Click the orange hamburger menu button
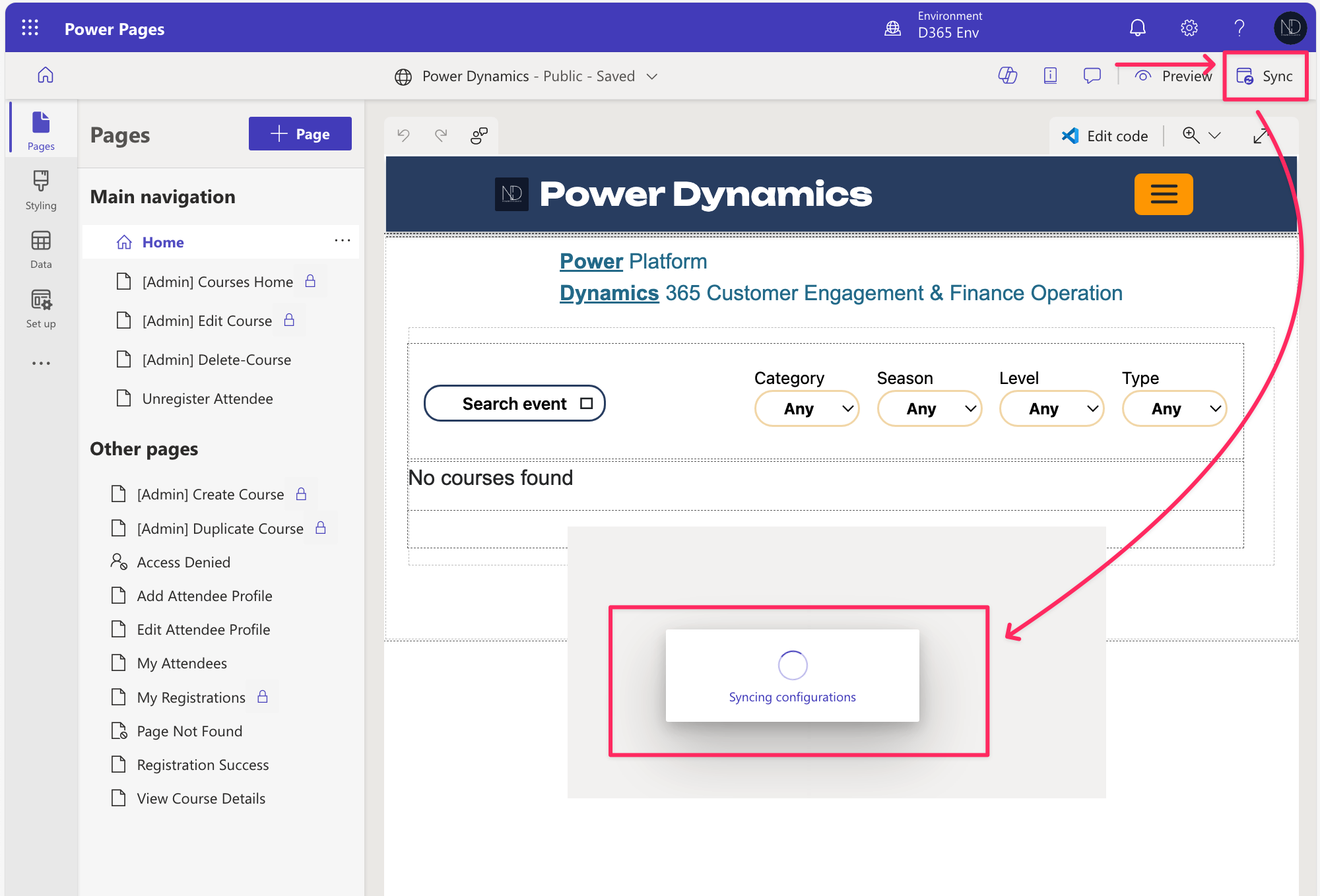 (1164, 194)
